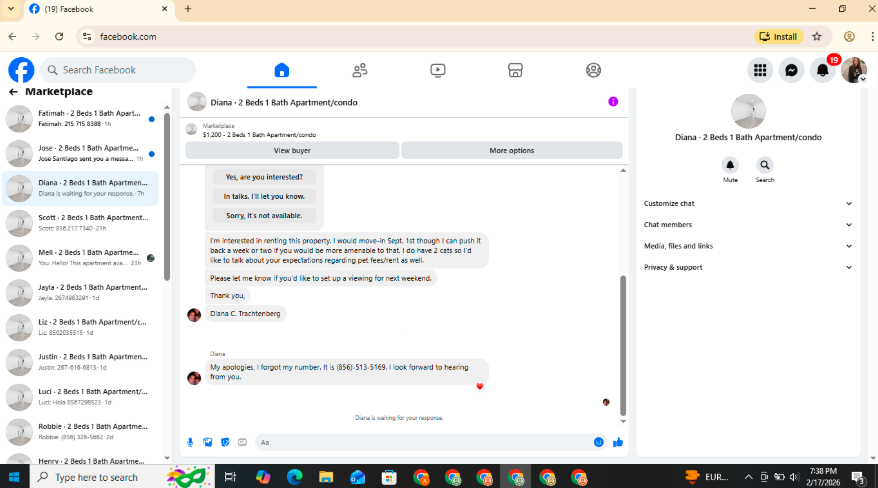Screen dimensions: 878x488
Task: Click the conversation list scrollbar
Action: click(167, 197)
